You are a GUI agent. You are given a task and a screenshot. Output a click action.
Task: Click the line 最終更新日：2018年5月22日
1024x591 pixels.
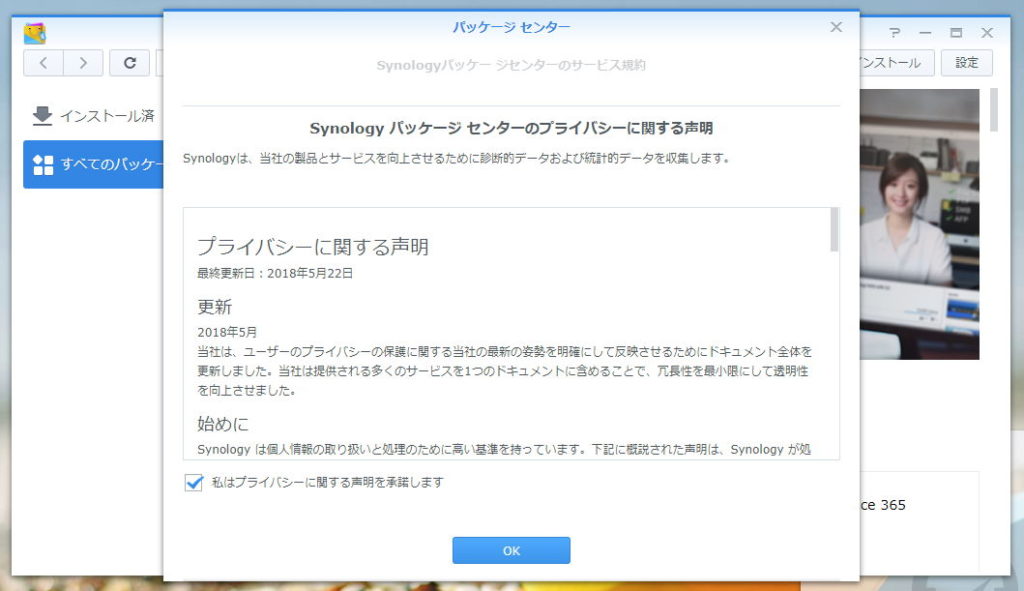tap(275, 273)
